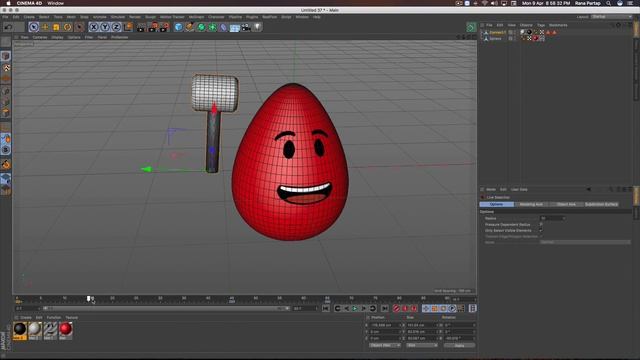The height and width of the screenshot is (360, 640).
Task: Step to previous frame
Action: 346,308
